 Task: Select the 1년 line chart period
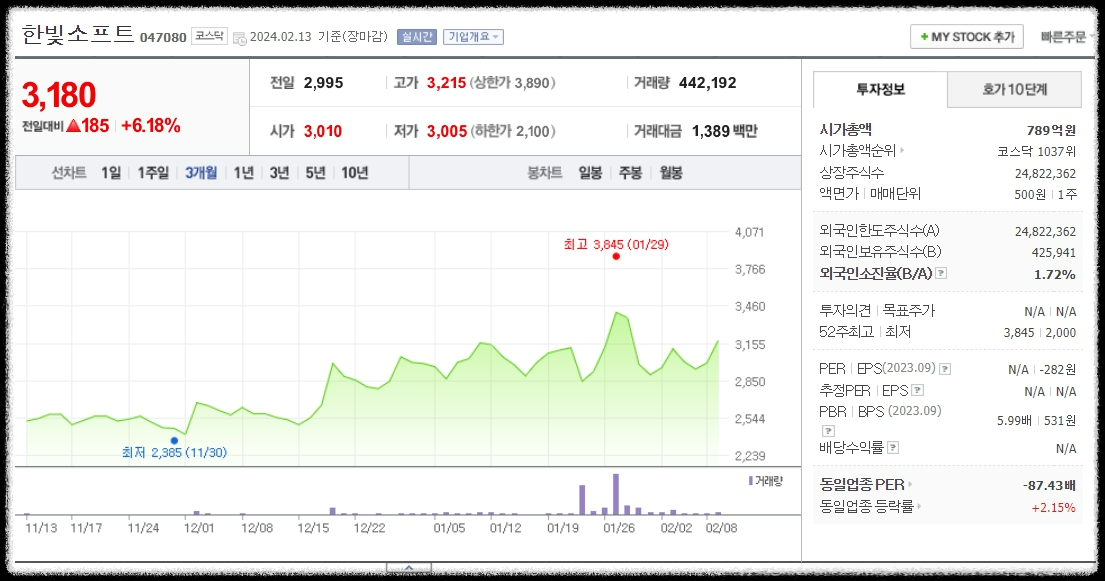pyautogui.click(x=243, y=173)
